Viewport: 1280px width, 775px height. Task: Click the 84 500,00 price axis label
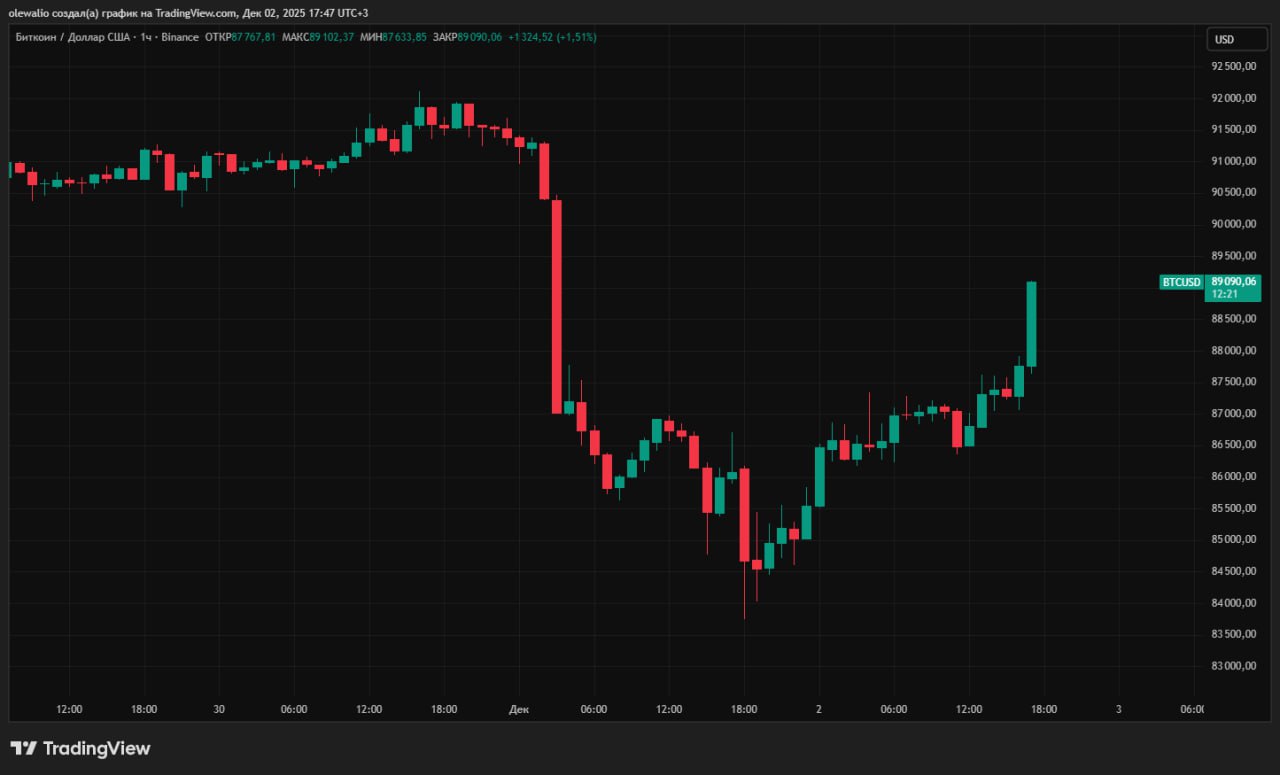[1234, 571]
